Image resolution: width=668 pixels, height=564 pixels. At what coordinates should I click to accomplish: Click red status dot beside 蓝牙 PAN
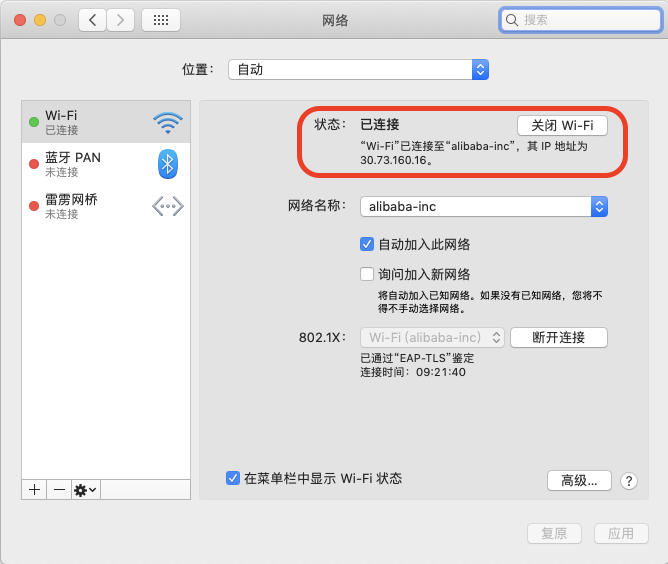[34, 164]
